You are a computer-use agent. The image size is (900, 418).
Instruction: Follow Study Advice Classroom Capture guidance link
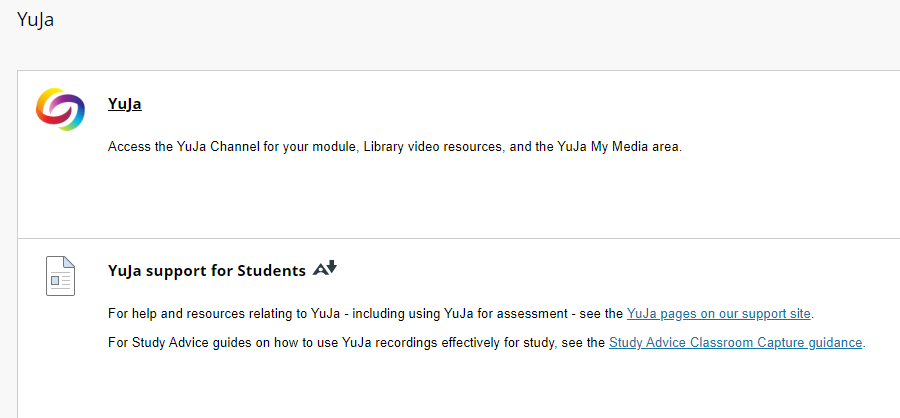735,343
